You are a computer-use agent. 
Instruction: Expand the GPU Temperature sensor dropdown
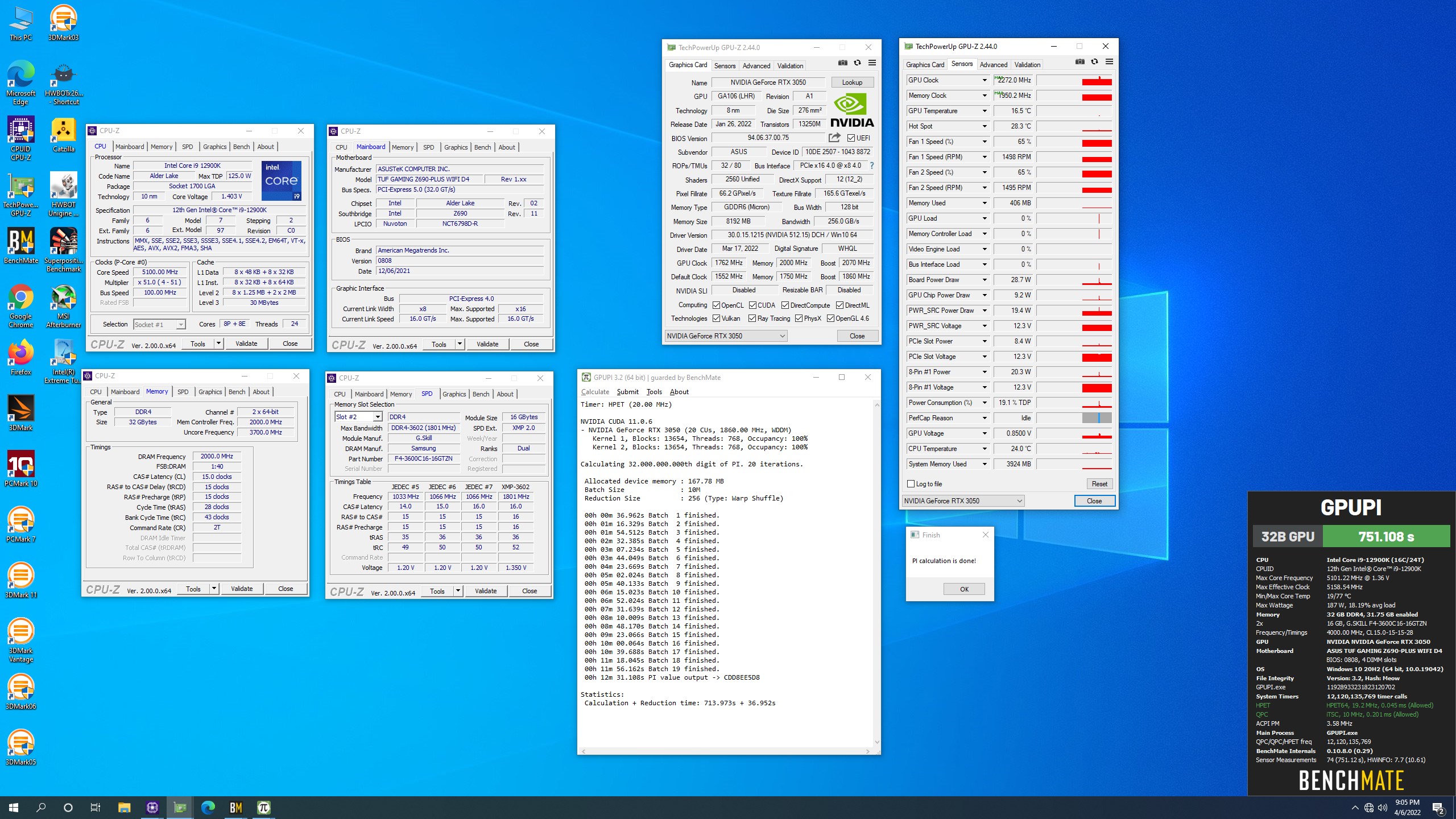(985, 111)
